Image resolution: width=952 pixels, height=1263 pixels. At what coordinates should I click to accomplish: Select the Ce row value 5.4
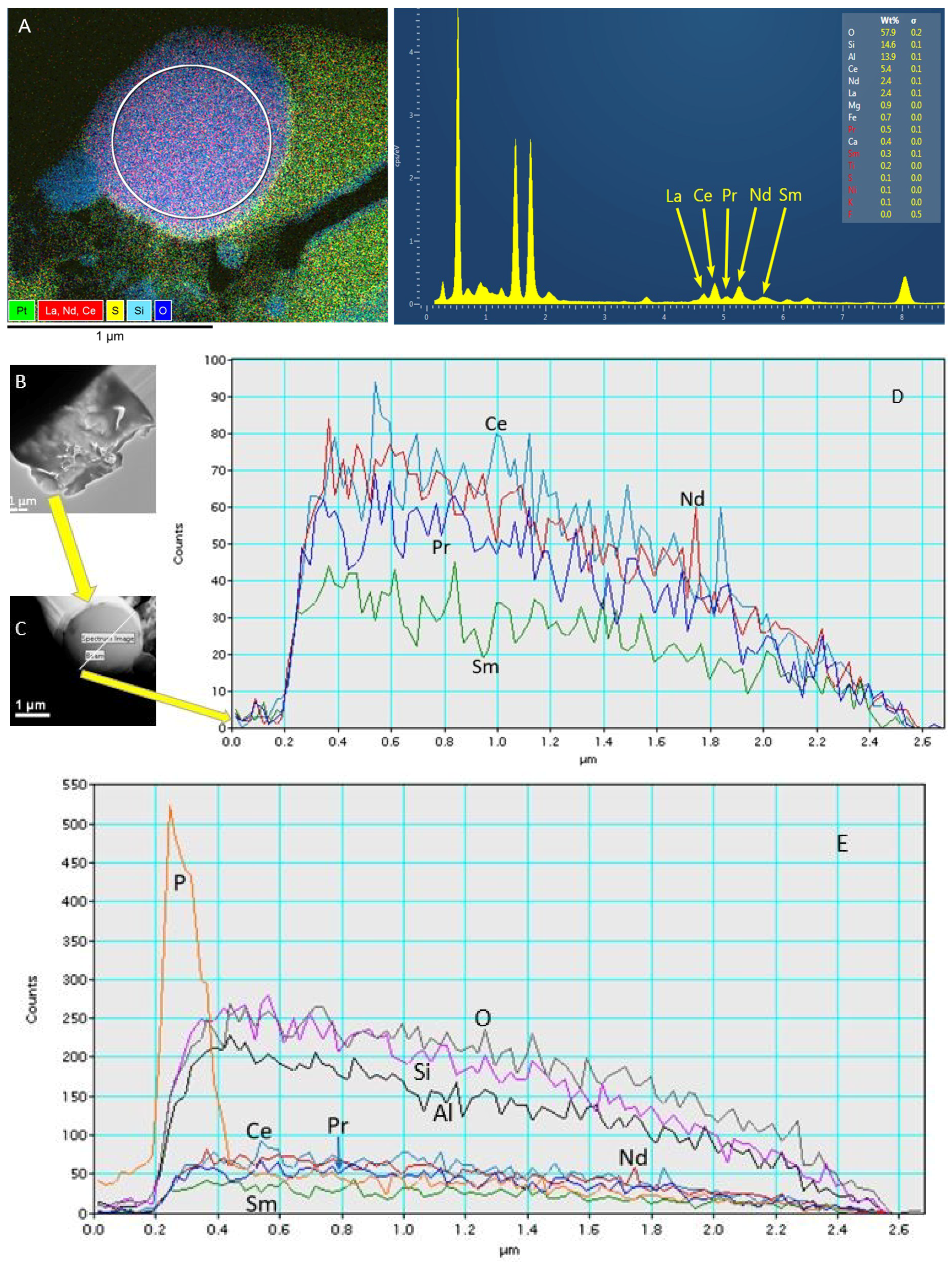tap(886, 69)
